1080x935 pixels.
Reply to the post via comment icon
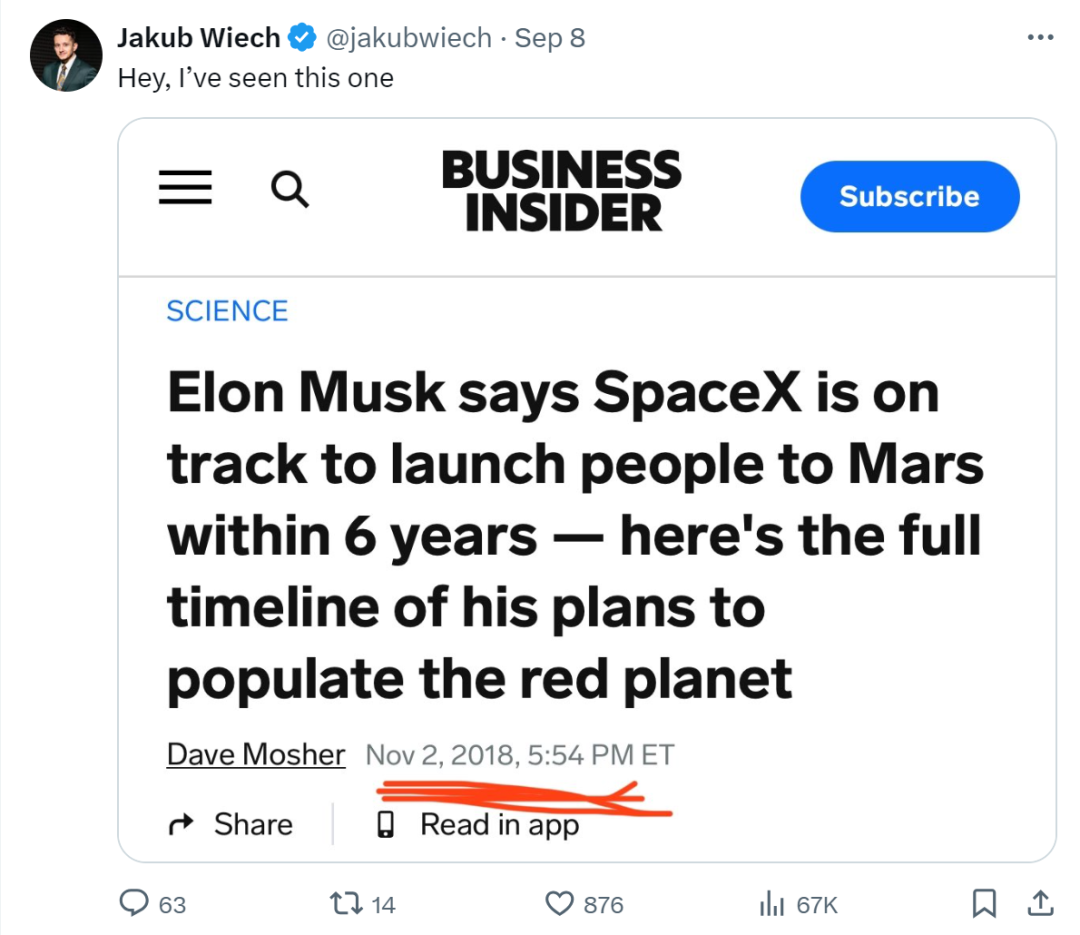[x=135, y=904]
